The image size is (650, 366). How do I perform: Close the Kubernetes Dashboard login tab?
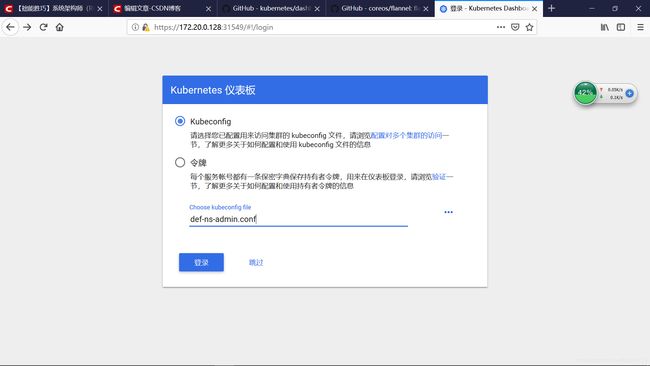pos(535,9)
